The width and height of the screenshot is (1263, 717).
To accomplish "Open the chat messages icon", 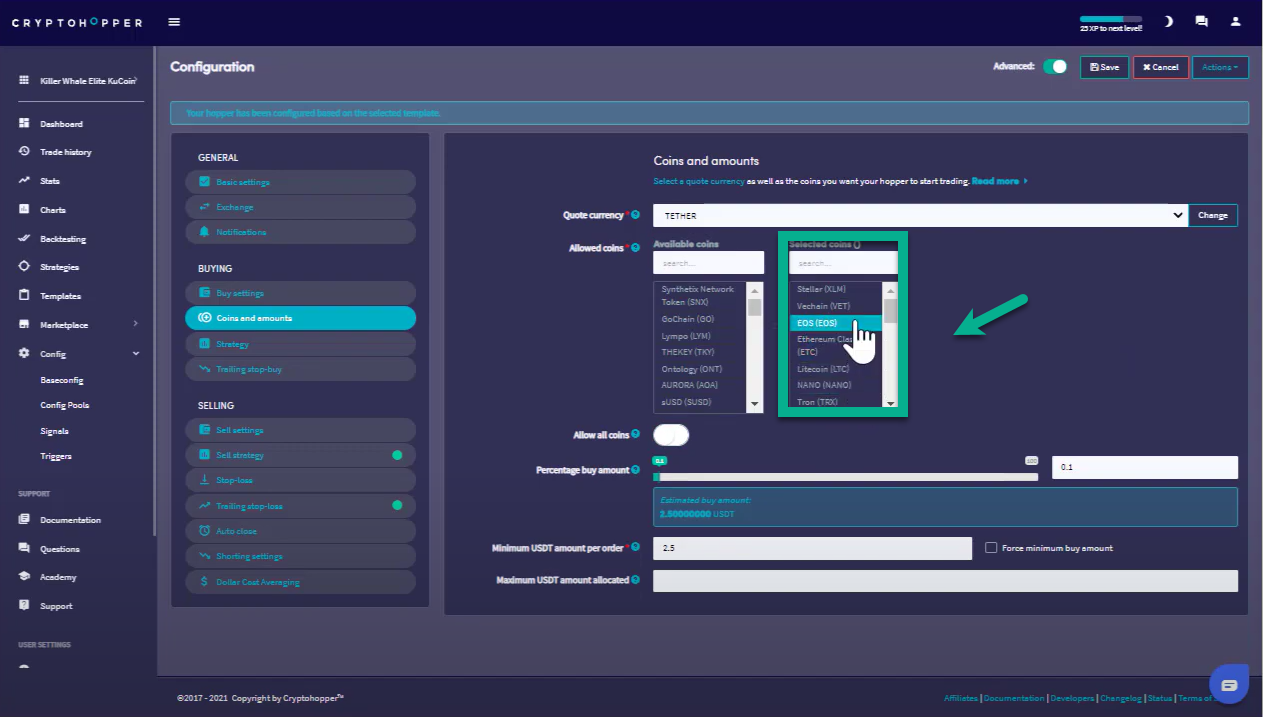I will (x=1201, y=21).
